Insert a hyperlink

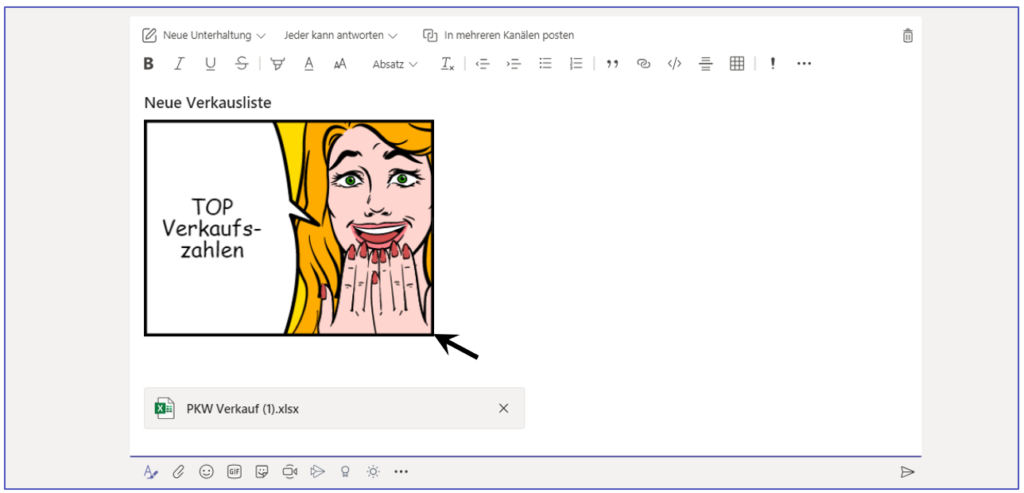click(644, 64)
